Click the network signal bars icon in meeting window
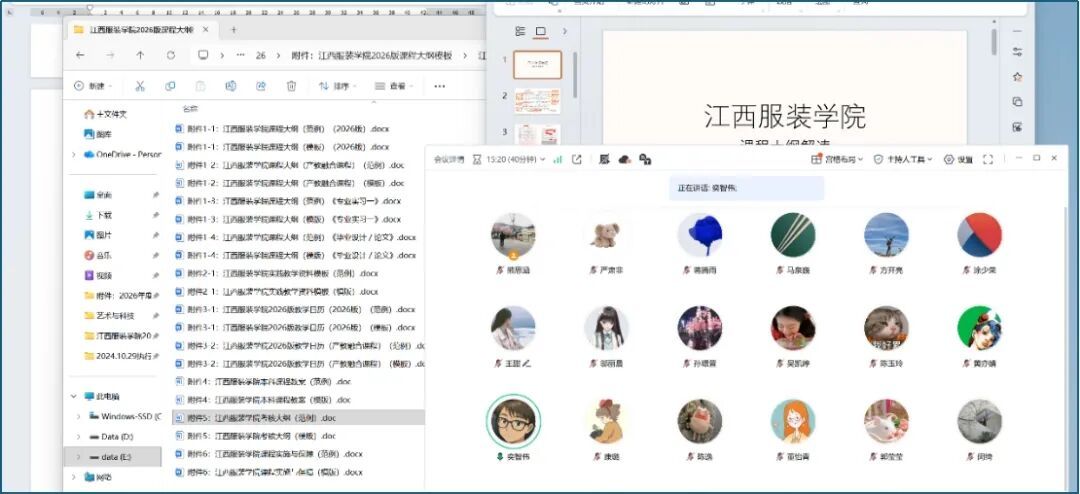1080x494 pixels. click(558, 159)
